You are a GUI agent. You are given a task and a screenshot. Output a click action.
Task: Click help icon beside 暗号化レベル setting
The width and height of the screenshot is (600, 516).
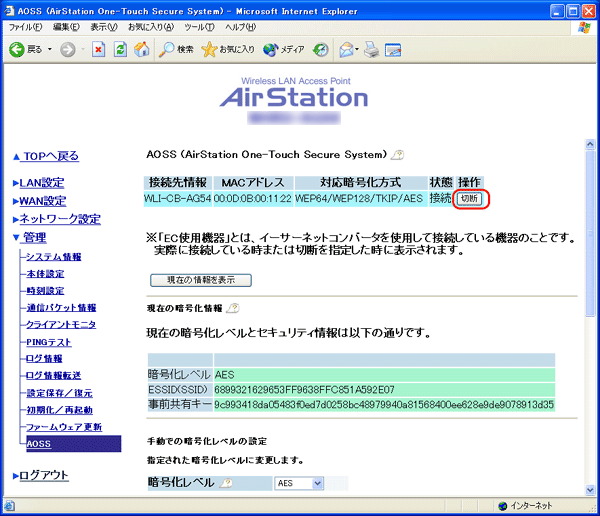226,483
